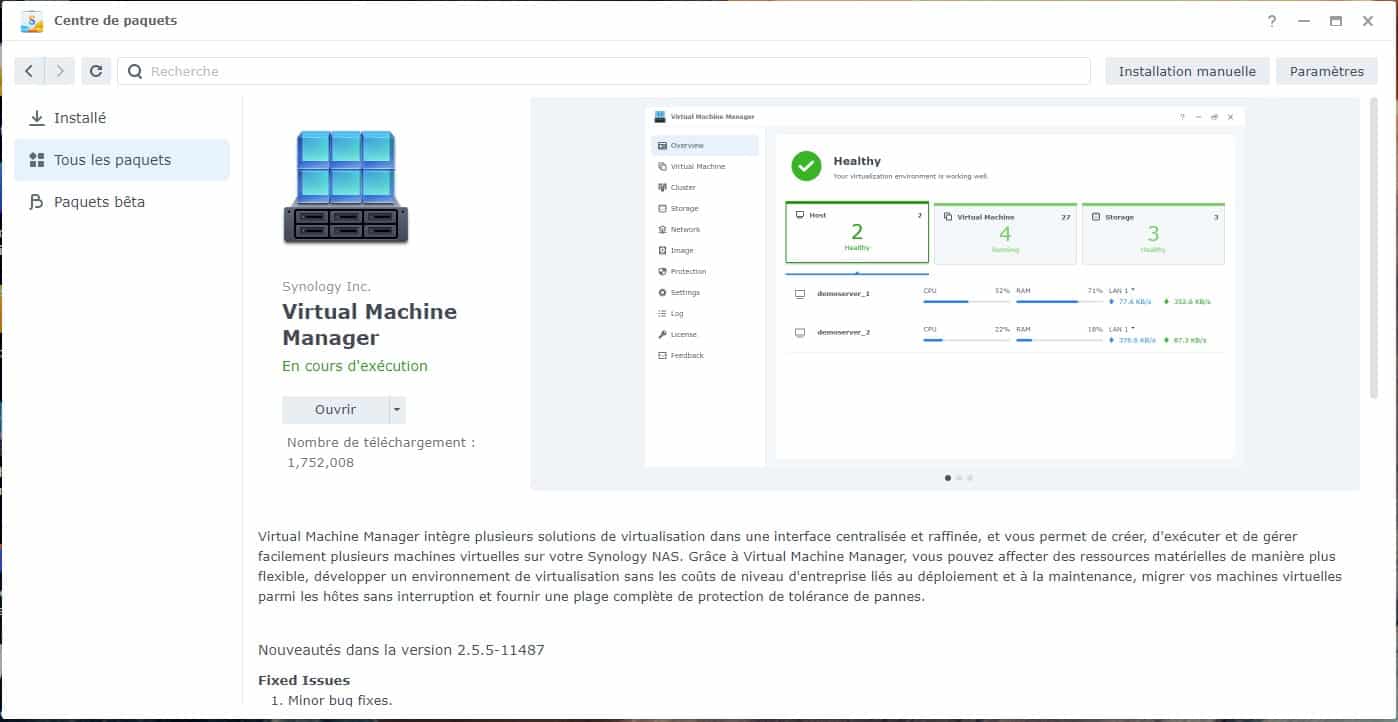Click Overview in the preview screenshot
This screenshot has height=722, width=1398.
705,146
